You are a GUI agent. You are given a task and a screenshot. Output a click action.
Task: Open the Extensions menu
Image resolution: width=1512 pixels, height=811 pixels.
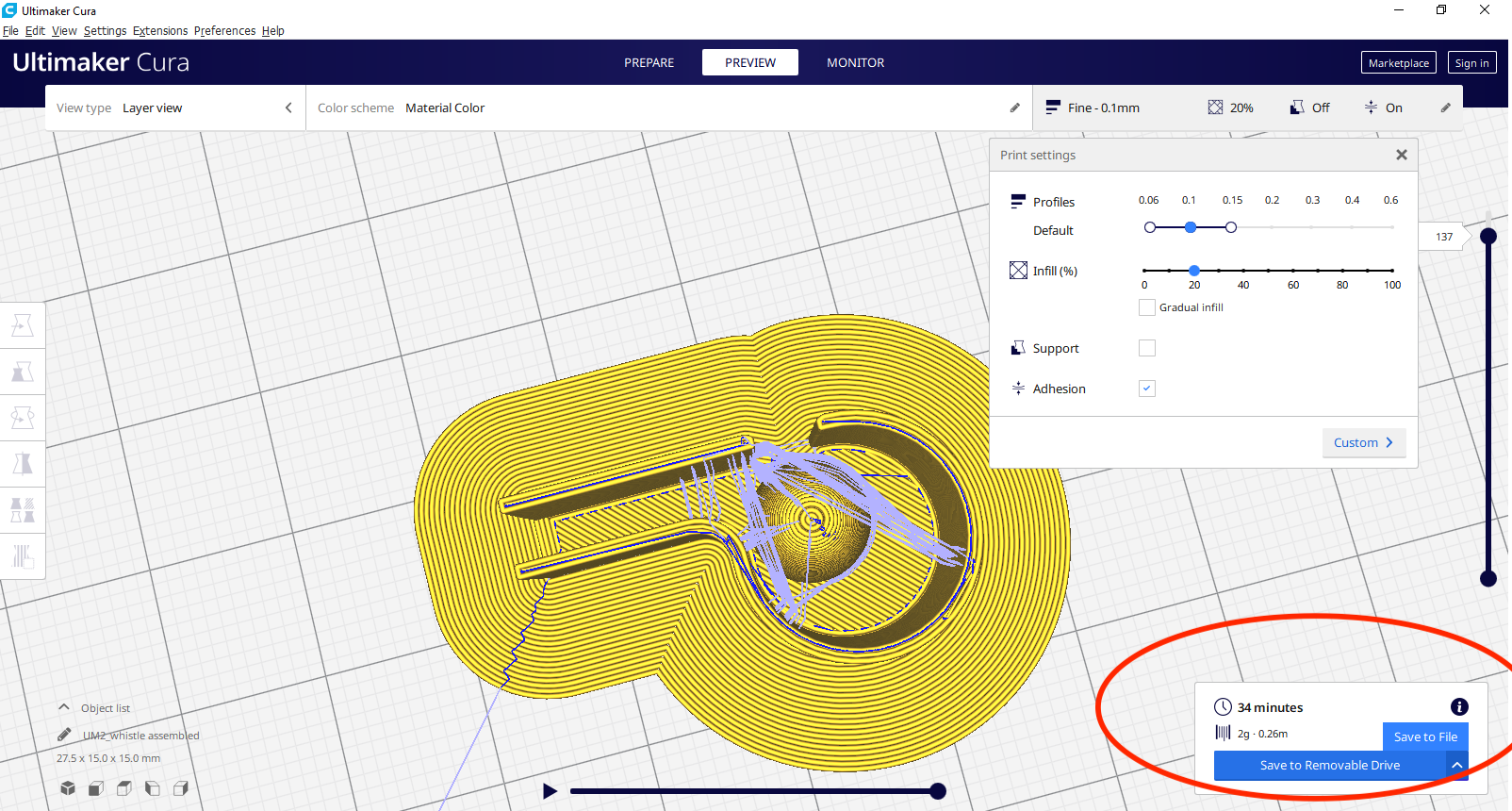click(x=160, y=30)
